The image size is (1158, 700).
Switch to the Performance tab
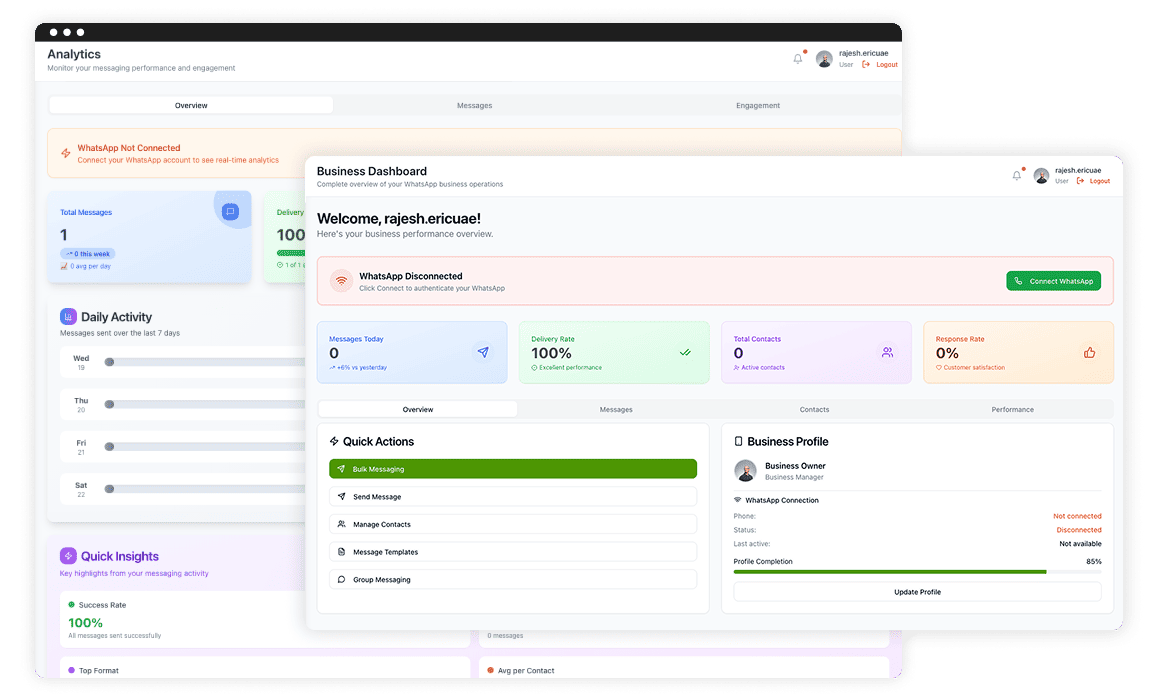pos(1012,409)
